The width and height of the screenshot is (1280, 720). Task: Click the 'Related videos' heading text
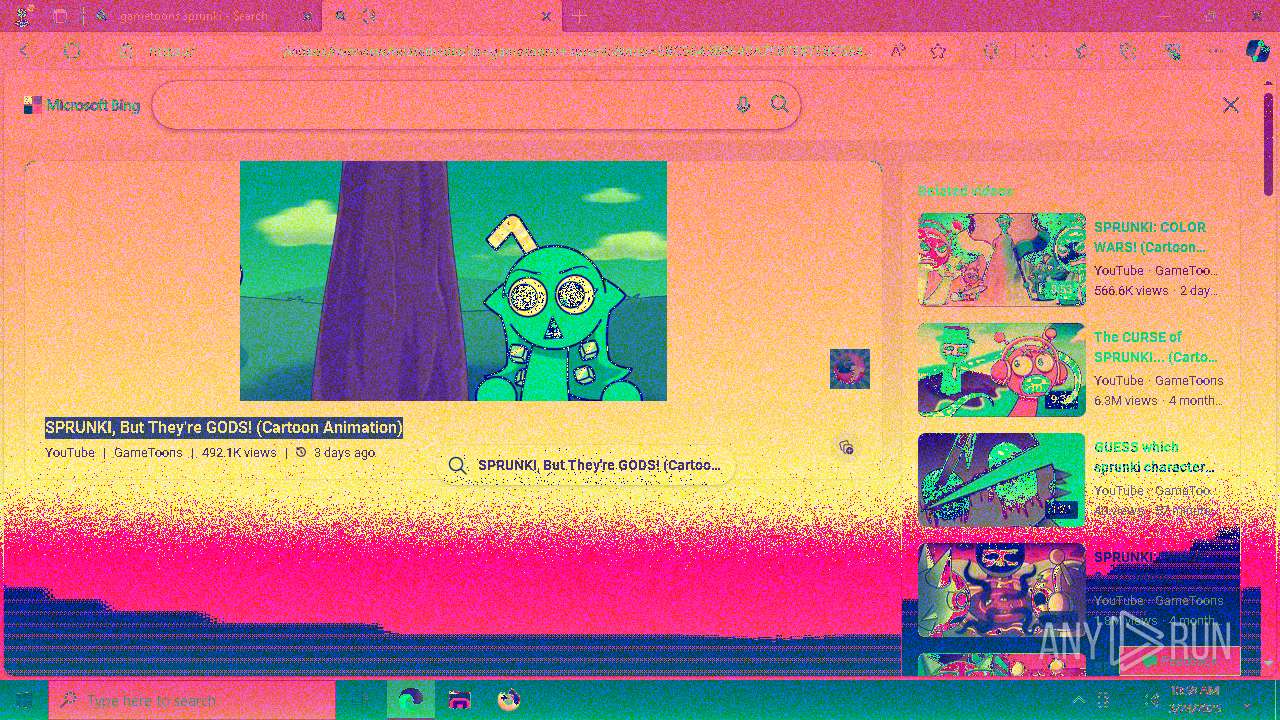pos(966,191)
